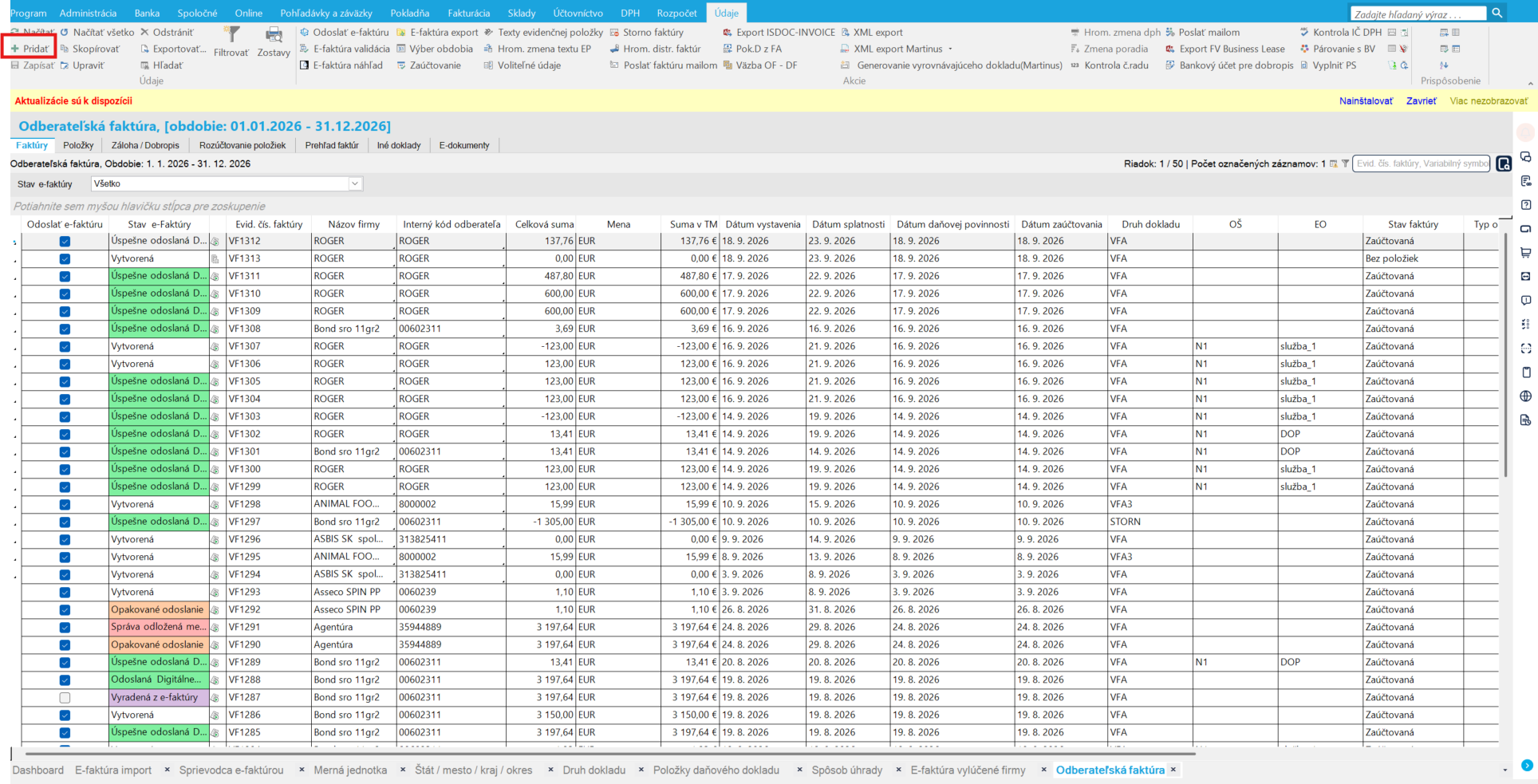This screenshot has height=784, width=1538.
Task: Click the Zavrieť link in update bar
Action: point(1421,101)
